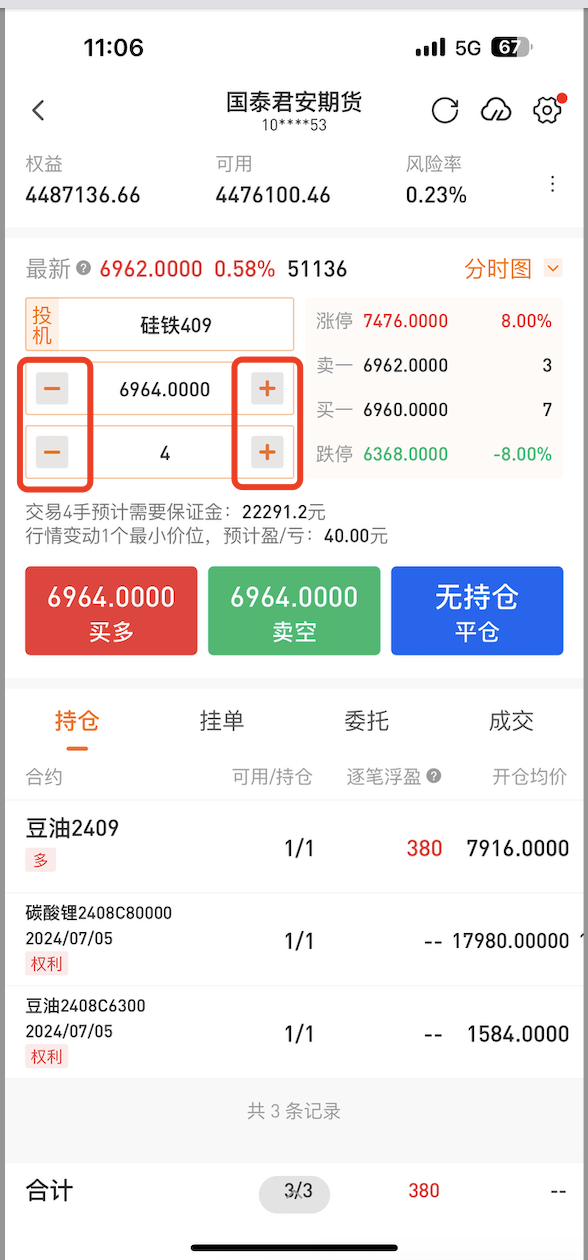Tap the red 买多 button
This screenshot has width=588, height=1260.
(111, 611)
